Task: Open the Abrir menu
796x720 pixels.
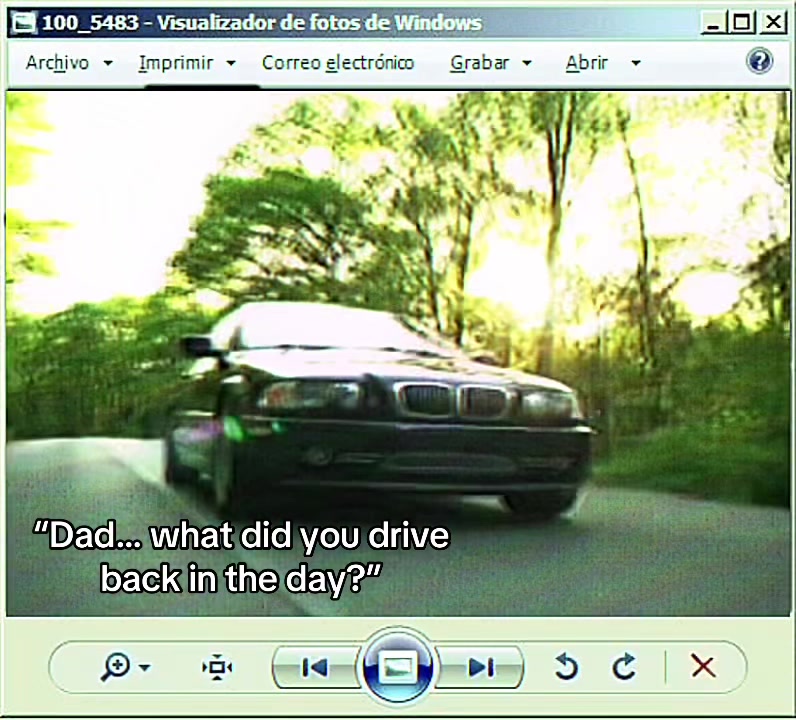Action: point(586,63)
